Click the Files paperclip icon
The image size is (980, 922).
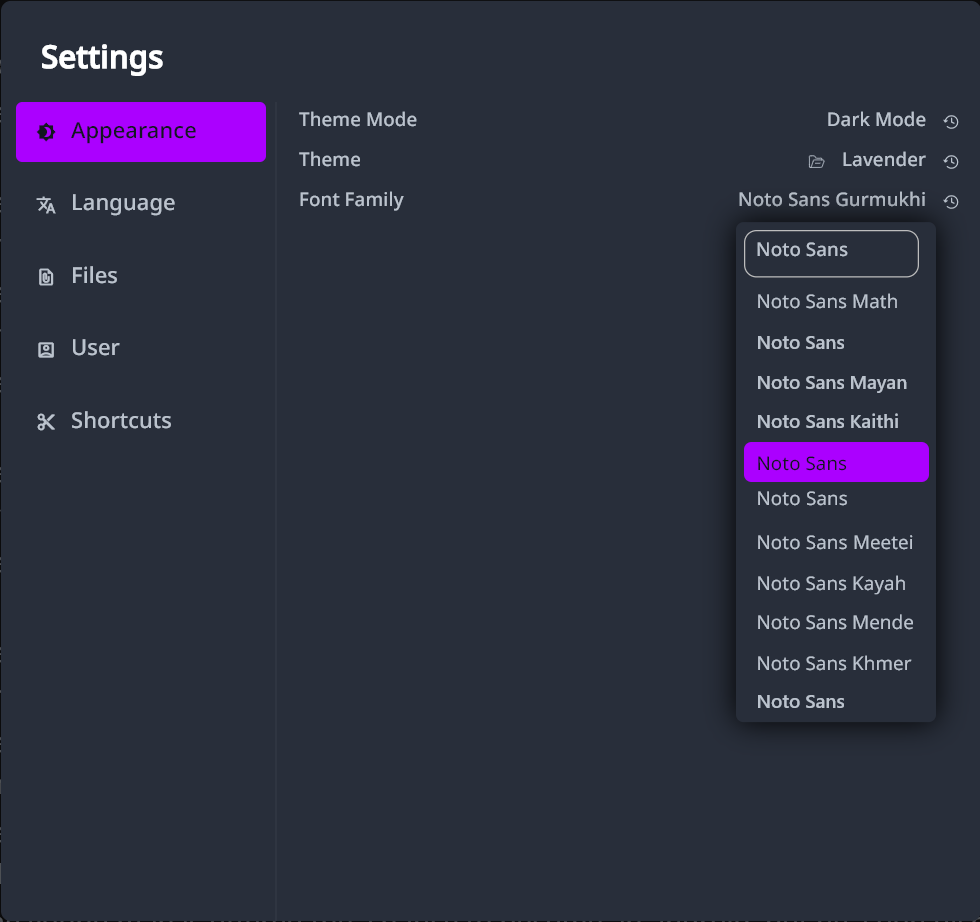(46, 276)
